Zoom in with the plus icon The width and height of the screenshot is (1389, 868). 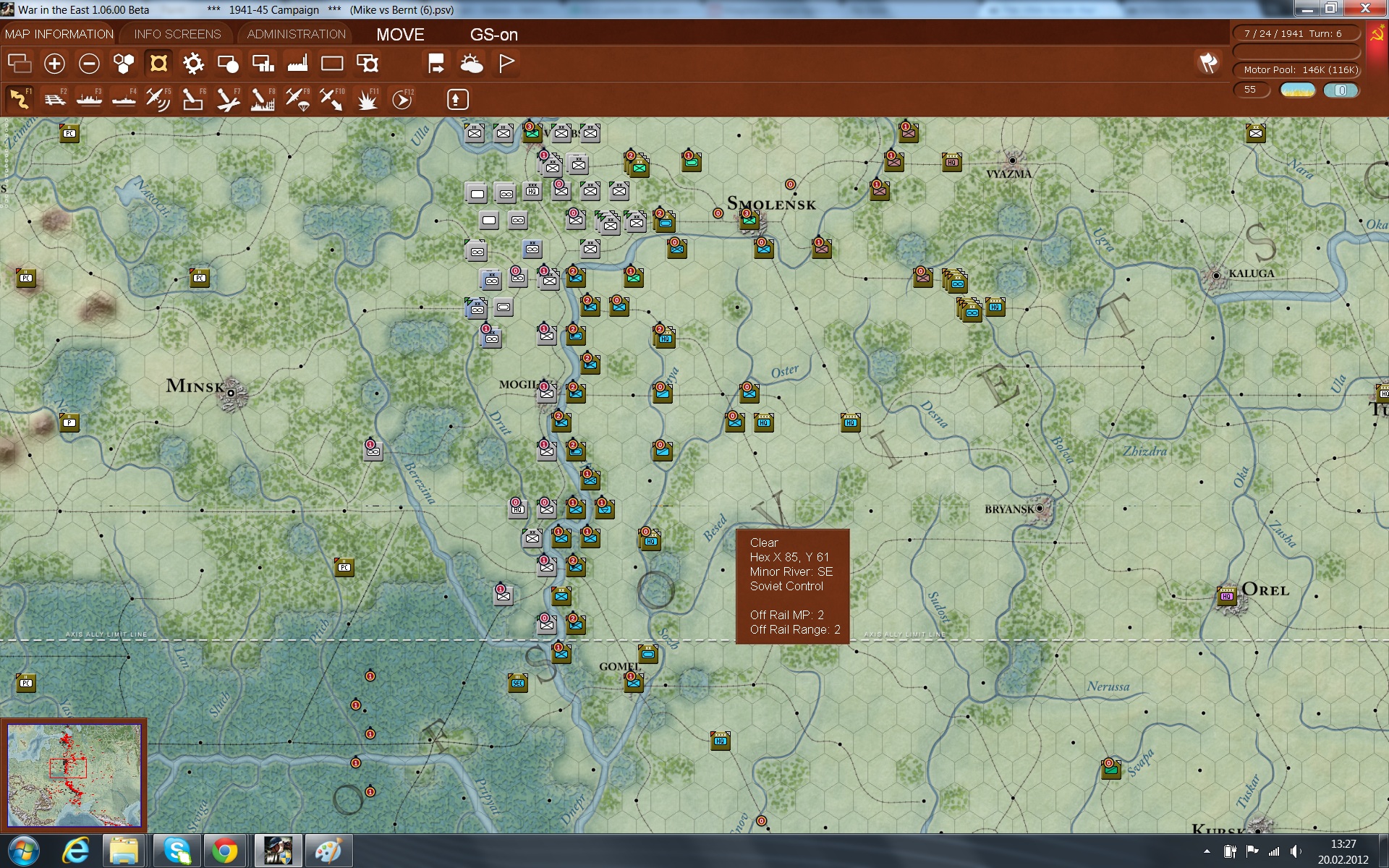pos(54,64)
